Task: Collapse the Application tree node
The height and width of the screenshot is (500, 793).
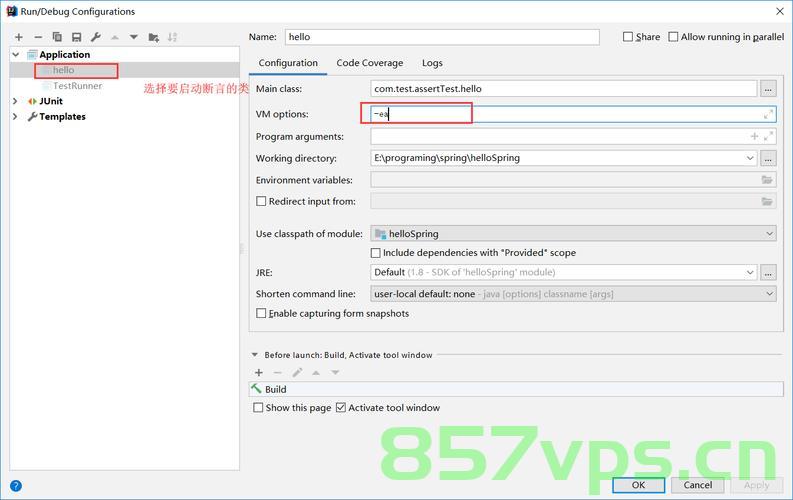Action: coord(16,55)
